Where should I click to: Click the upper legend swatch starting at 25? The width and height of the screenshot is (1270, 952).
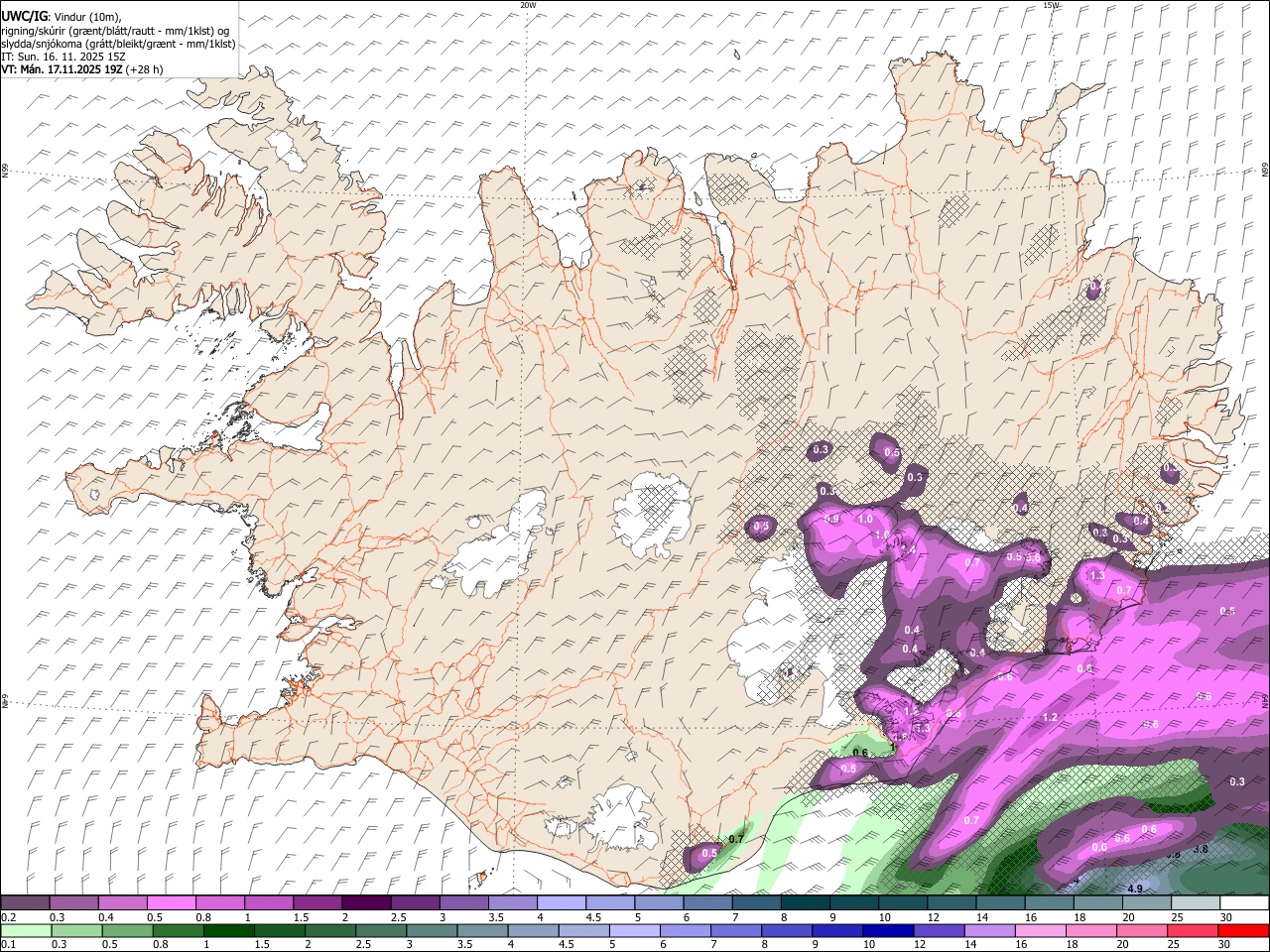1196,903
